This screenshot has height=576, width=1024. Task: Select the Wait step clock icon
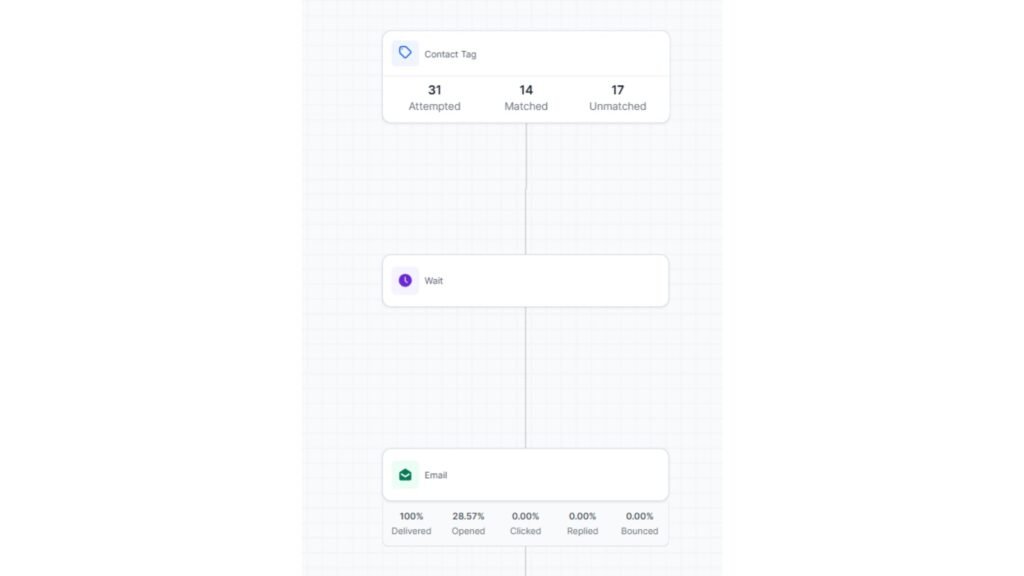tap(404, 281)
